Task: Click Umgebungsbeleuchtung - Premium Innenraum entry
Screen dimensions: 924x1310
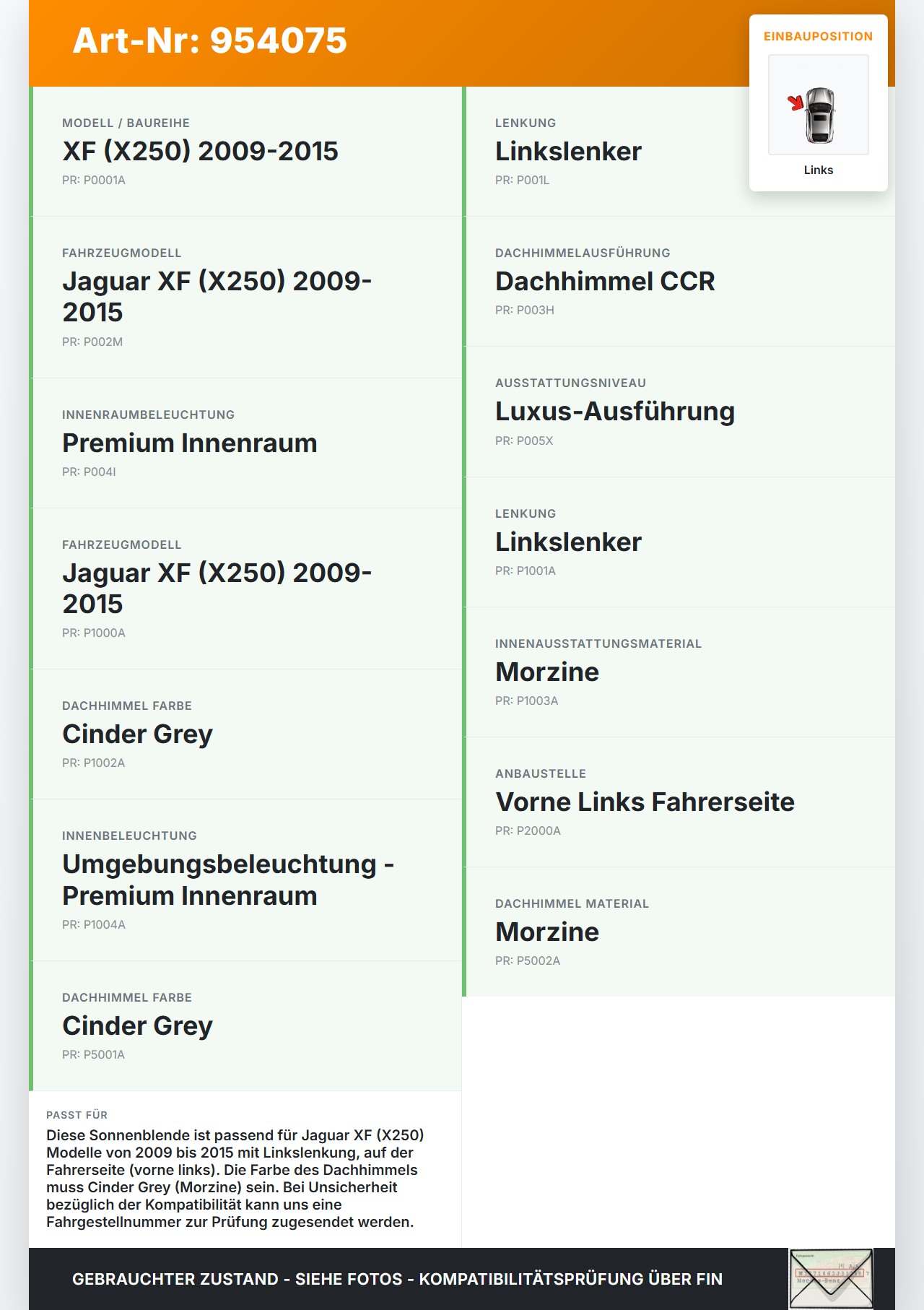Action: (x=227, y=880)
